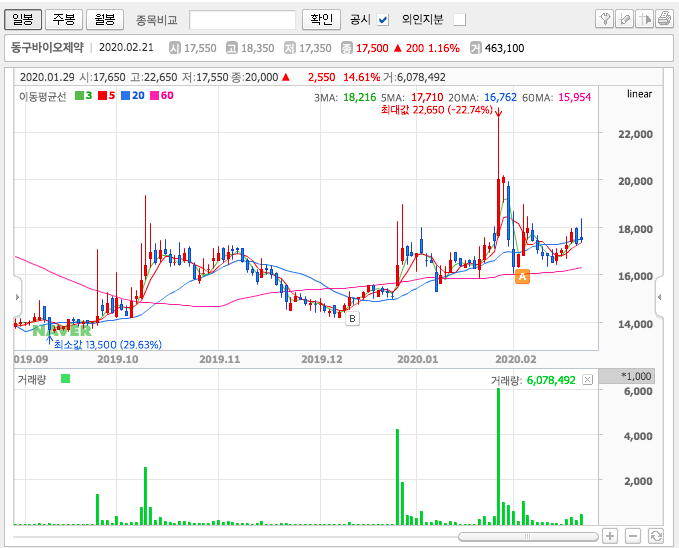Click the 2020.02.21 date text
The height and width of the screenshot is (548, 679).
pyautogui.click(x=126, y=48)
